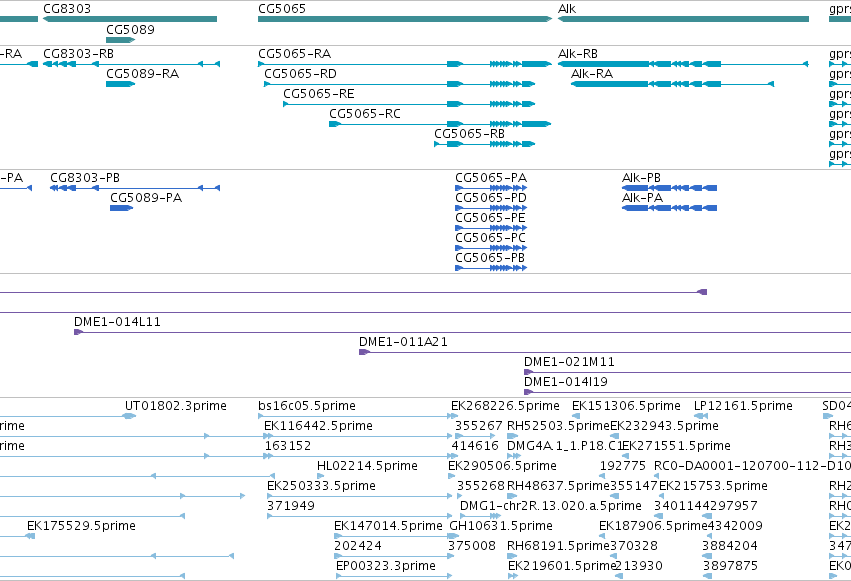This screenshot has height=581, width=851.
Task: Select the EK175529.5prime EST label
Action: point(81,526)
